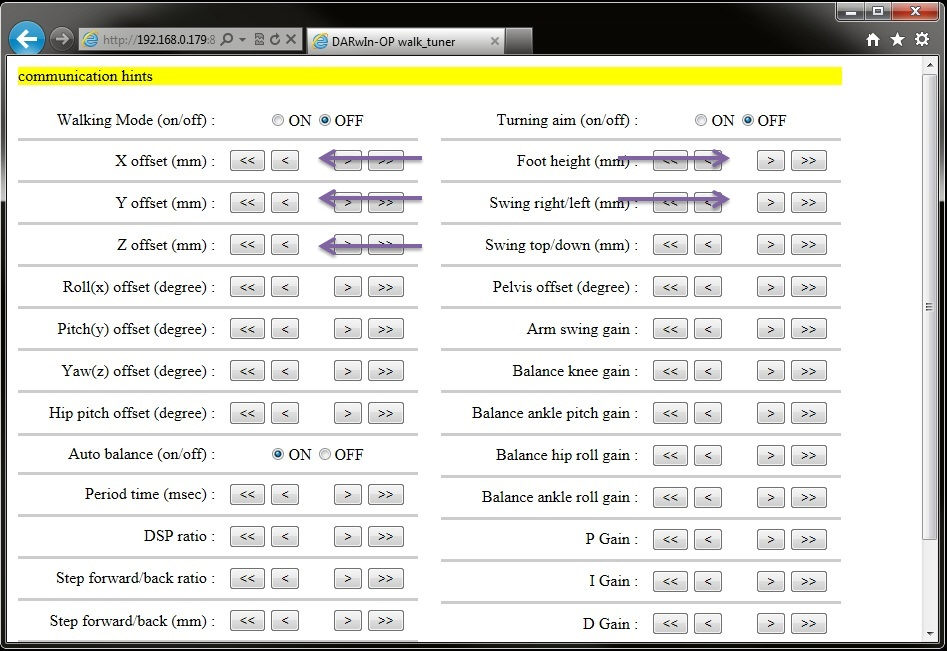
Task: Decrease Yaw(z) offset by small step (<)
Action: (285, 371)
